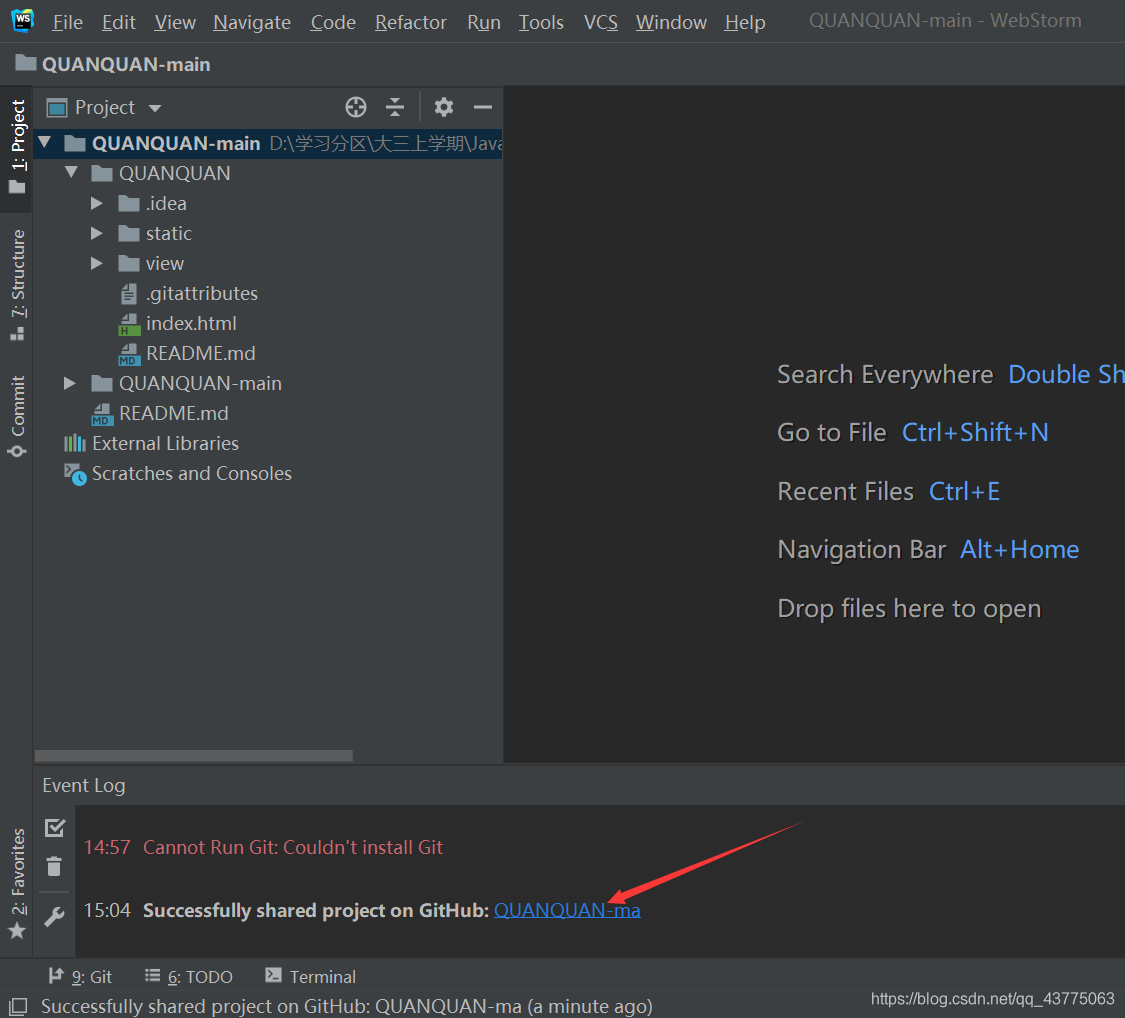Viewport: 1125px width, 1018px height.
Task: Click the WebStorm logo icon
Action: [x=22, y=20]
